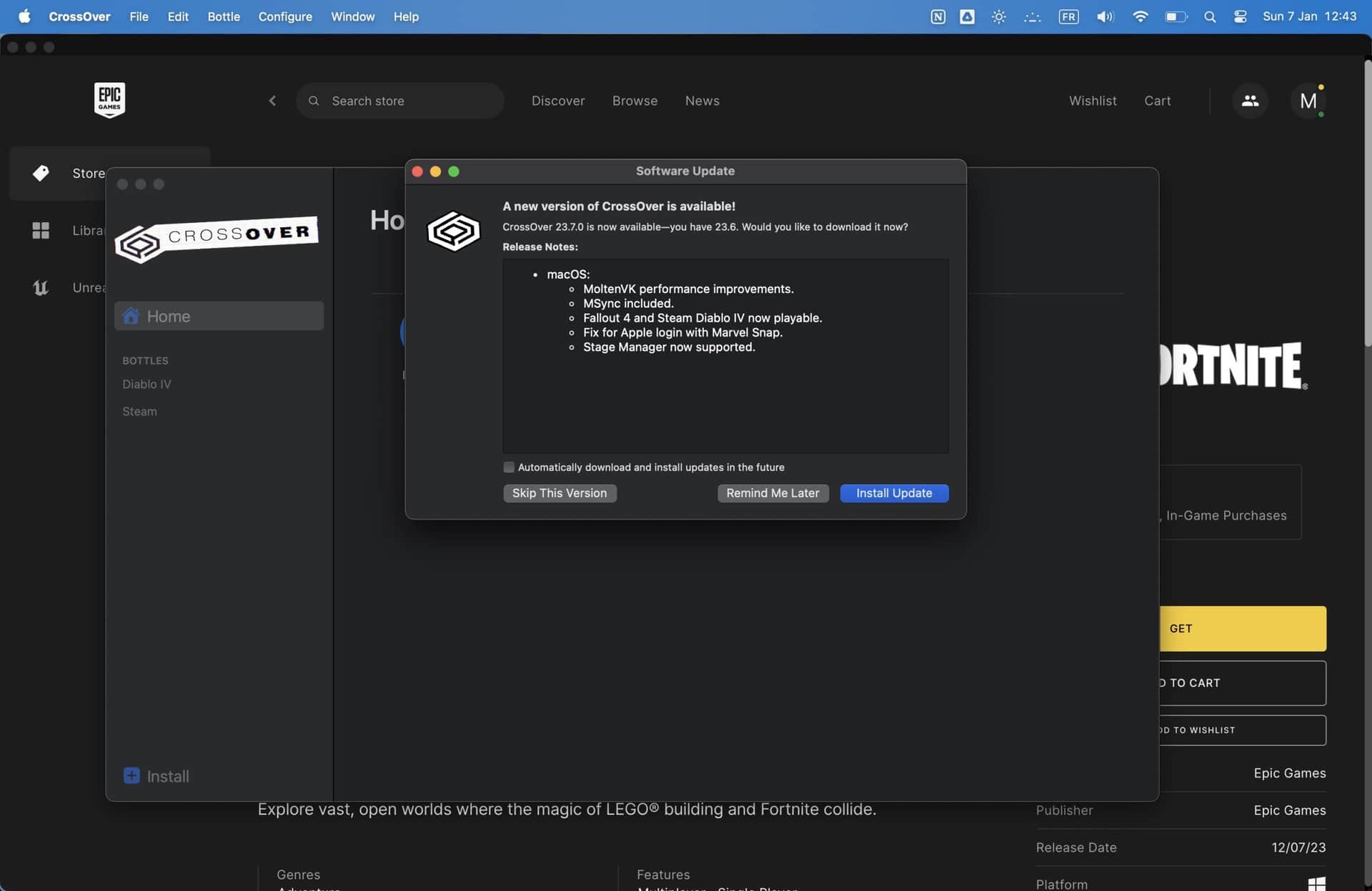The height and width of the screenshot is (891, 1372).
Task: Click the 'MoltenVK performance improvements.' line
Action: (x=688, y=289)
